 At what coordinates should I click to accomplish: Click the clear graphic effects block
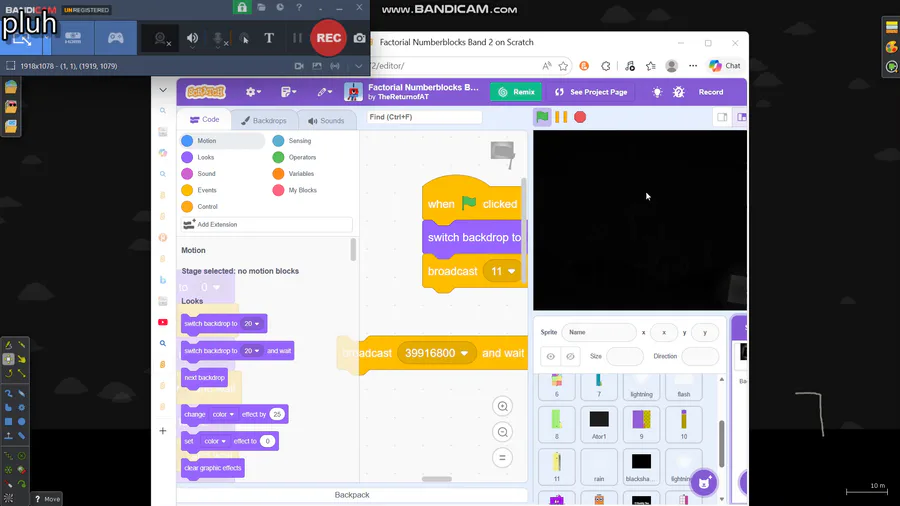click(213, 468)
